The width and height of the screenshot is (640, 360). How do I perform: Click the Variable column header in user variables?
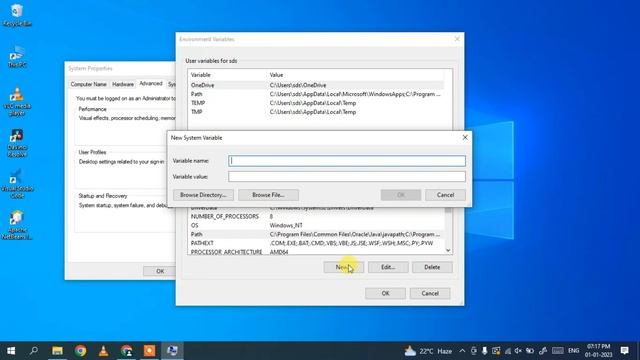pos(227,75)
